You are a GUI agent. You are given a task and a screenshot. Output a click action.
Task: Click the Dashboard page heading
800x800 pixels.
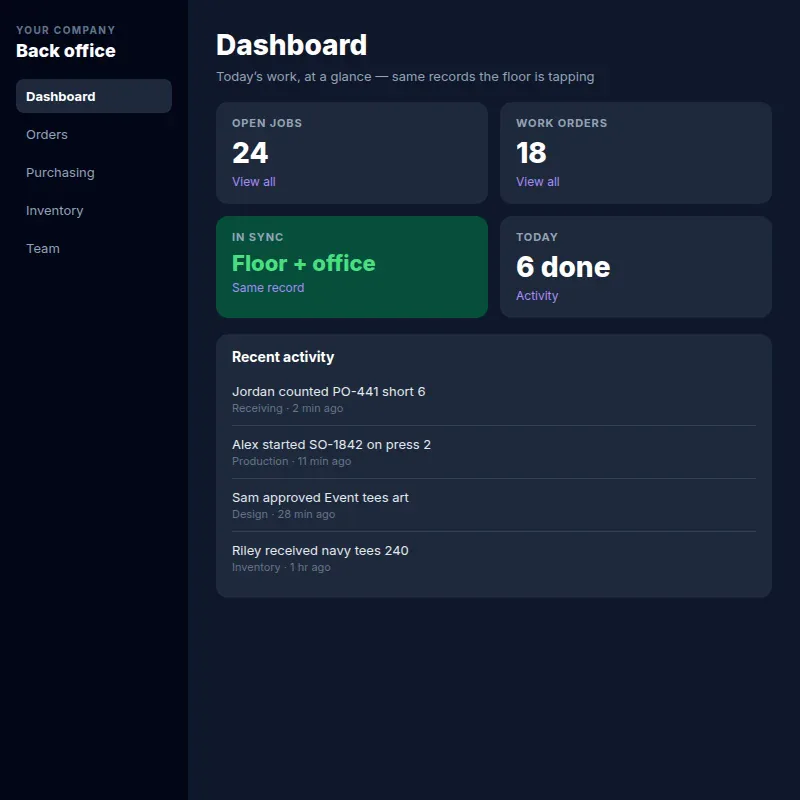click(x=291, y=45)
